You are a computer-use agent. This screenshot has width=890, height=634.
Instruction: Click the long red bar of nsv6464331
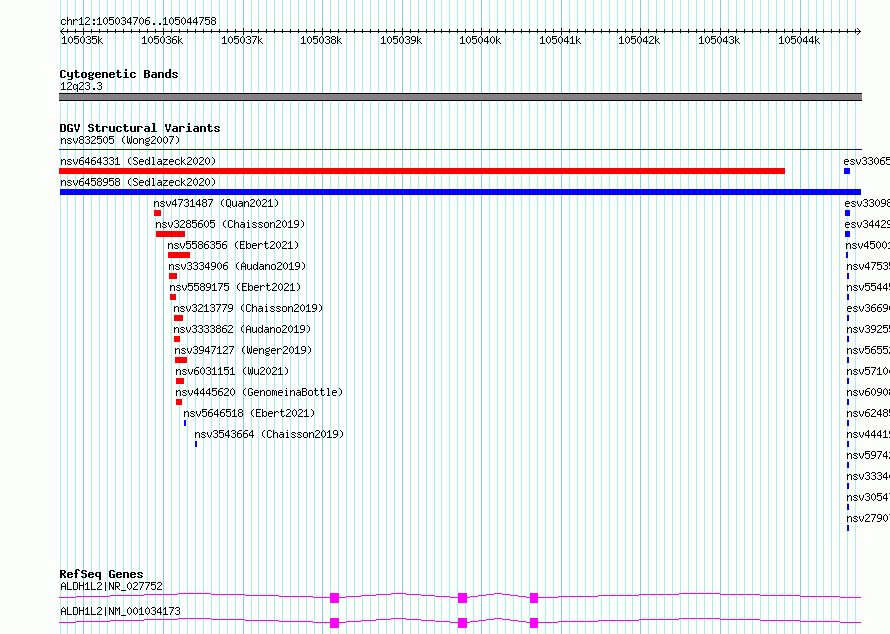pos(422,171)
